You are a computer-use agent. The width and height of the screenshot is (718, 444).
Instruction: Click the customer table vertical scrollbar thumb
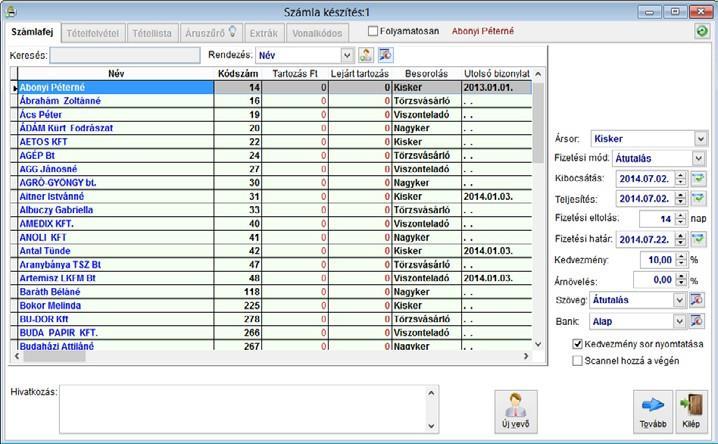point(538,123)
